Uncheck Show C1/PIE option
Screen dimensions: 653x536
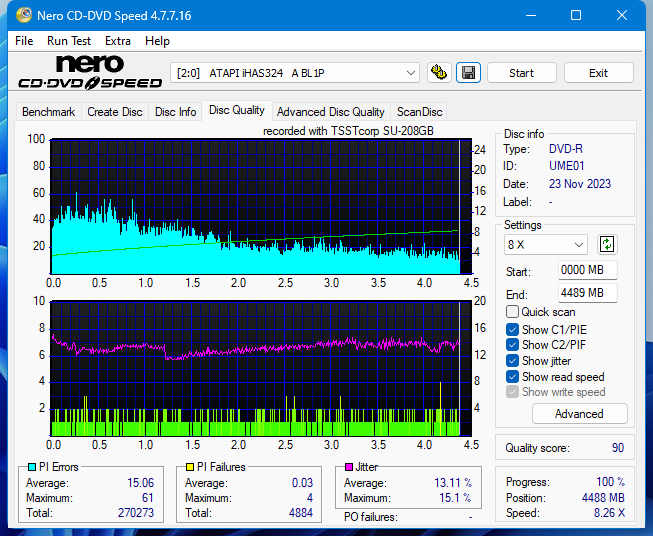pos(512,330)
